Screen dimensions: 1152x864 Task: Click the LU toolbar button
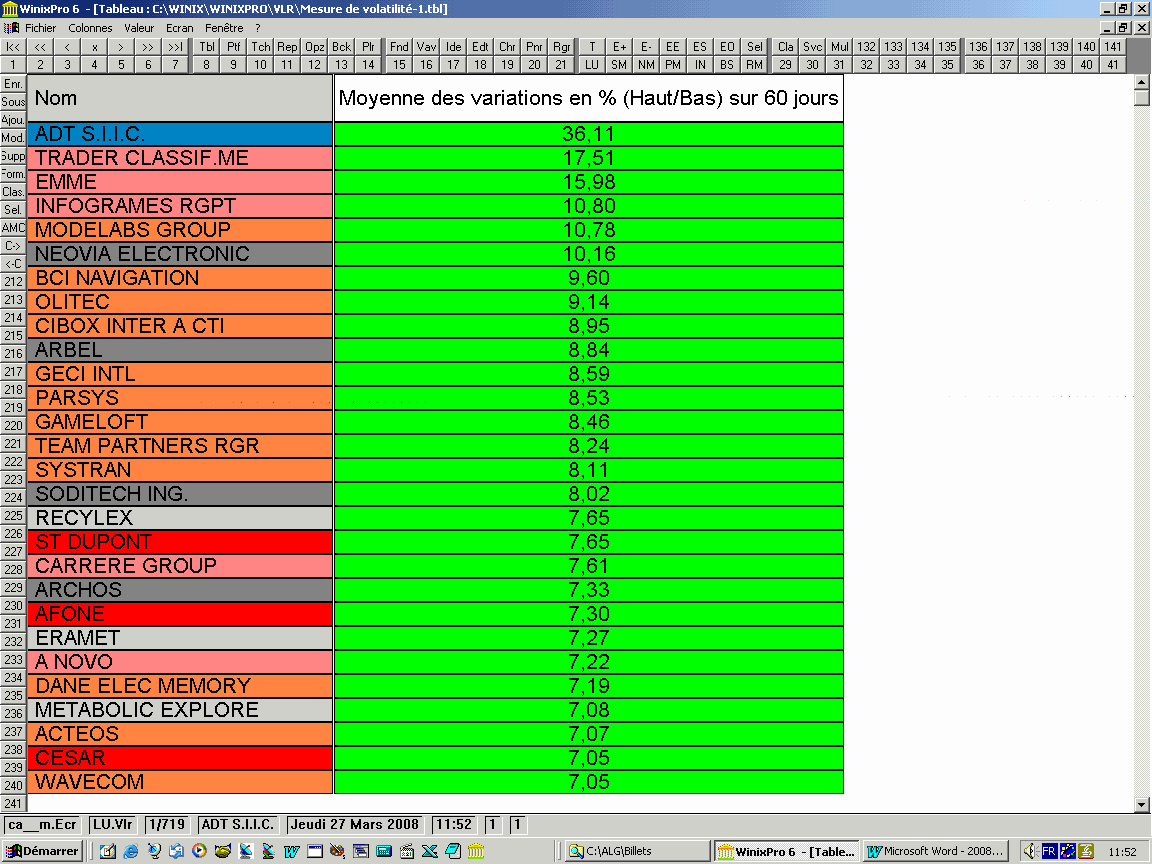click(592, 65)
